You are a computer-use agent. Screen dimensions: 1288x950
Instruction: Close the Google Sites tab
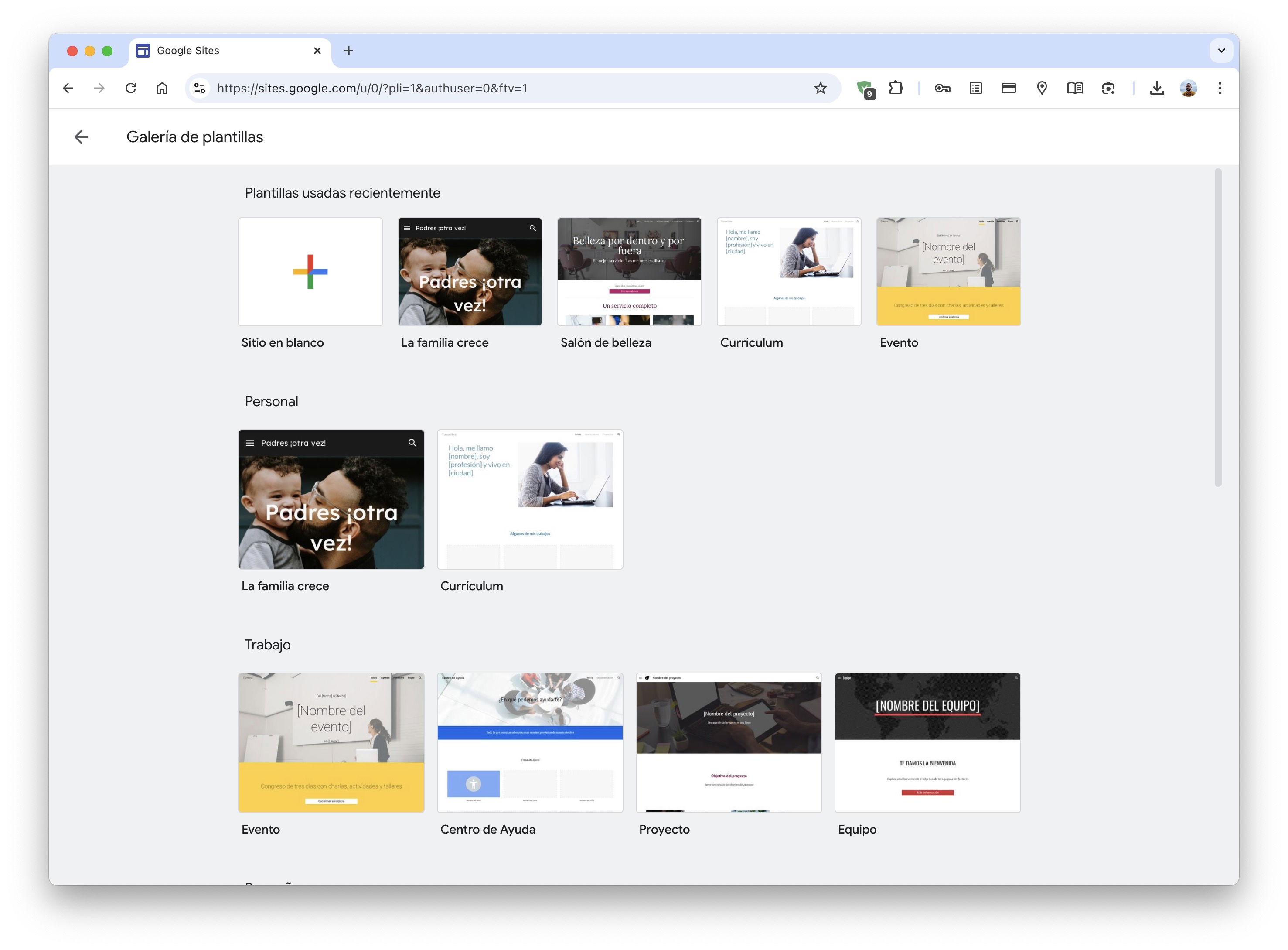coord(317,51)
